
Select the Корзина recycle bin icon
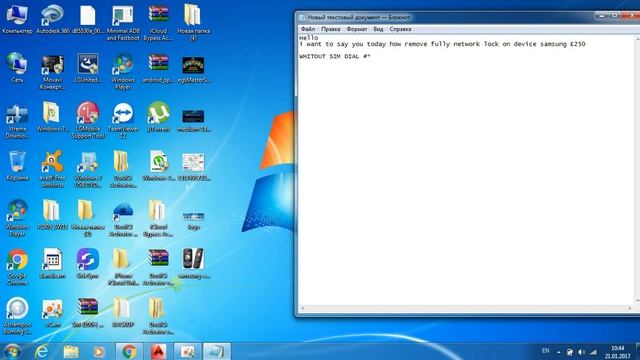[x=17, y=165]
